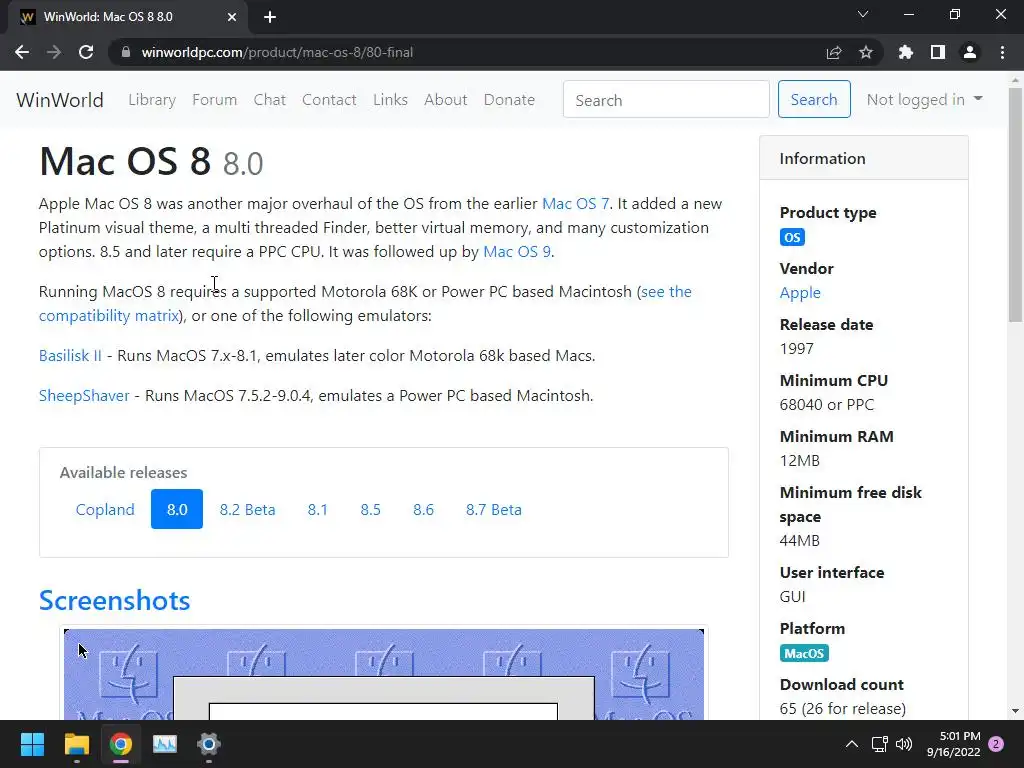This screenshot has height=768, width=1024.
Task: Open the Extensions puzzle icon
Action: pos(906,52)
